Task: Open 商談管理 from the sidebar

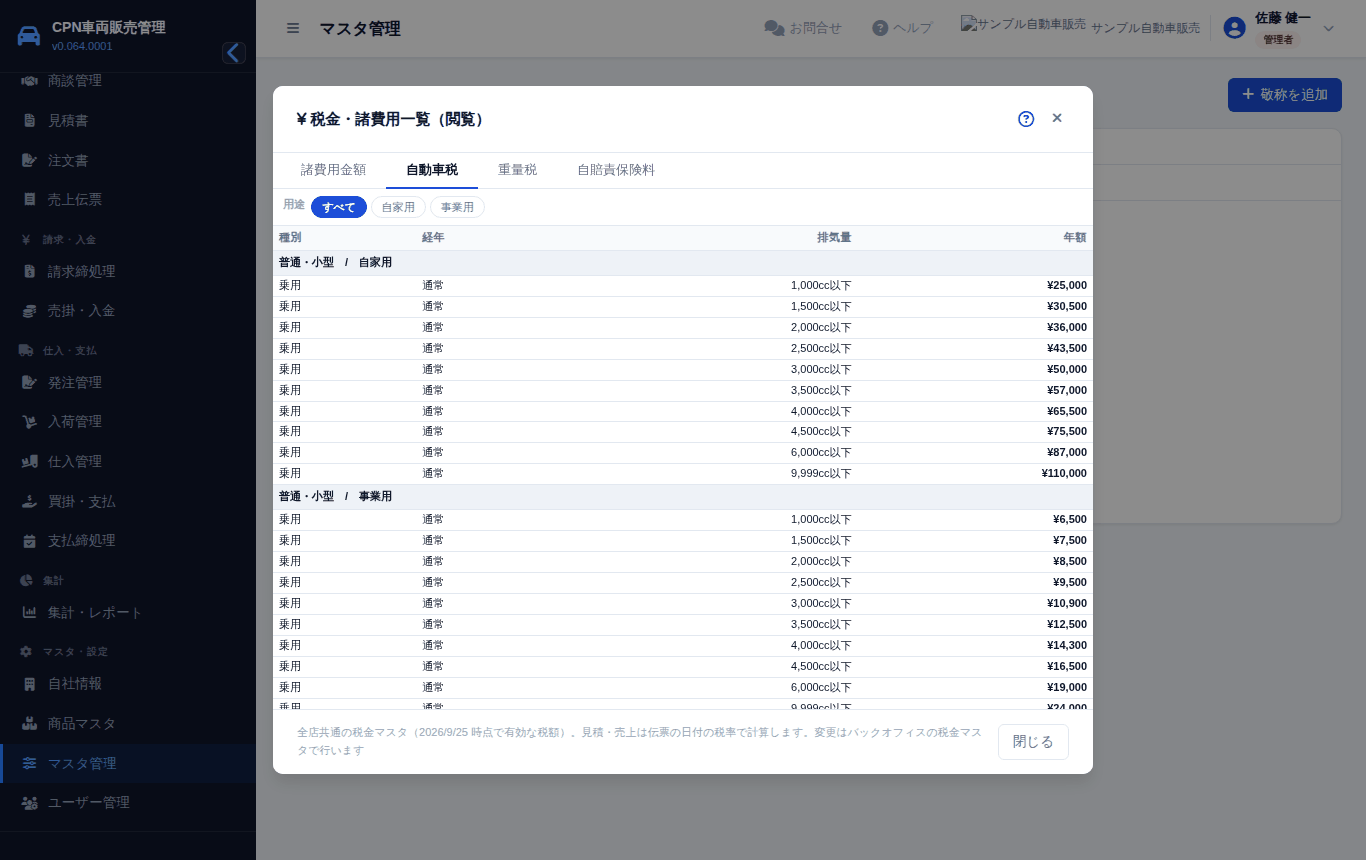Action: (128, 80)
